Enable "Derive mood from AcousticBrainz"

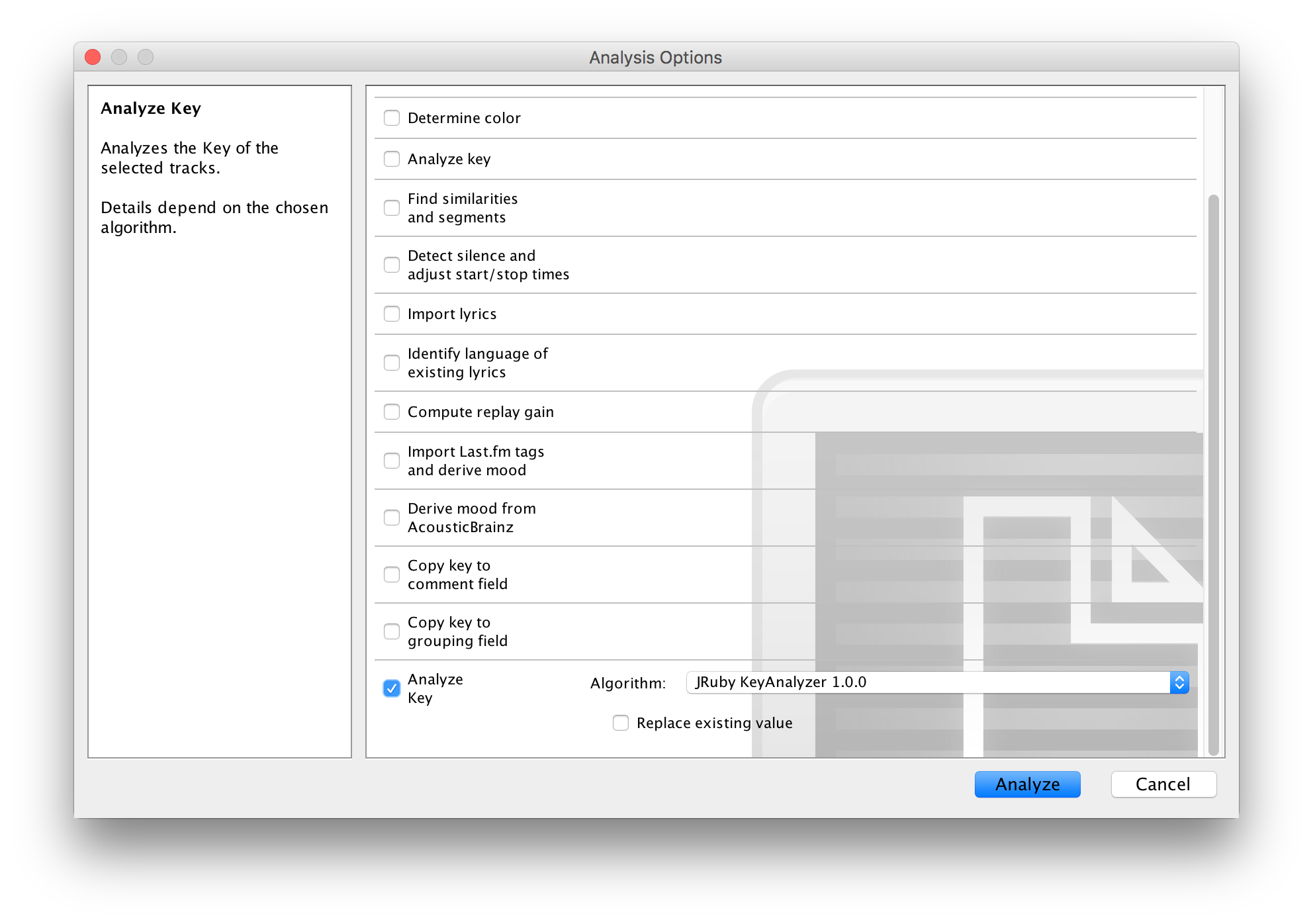(x=391, y=517)
